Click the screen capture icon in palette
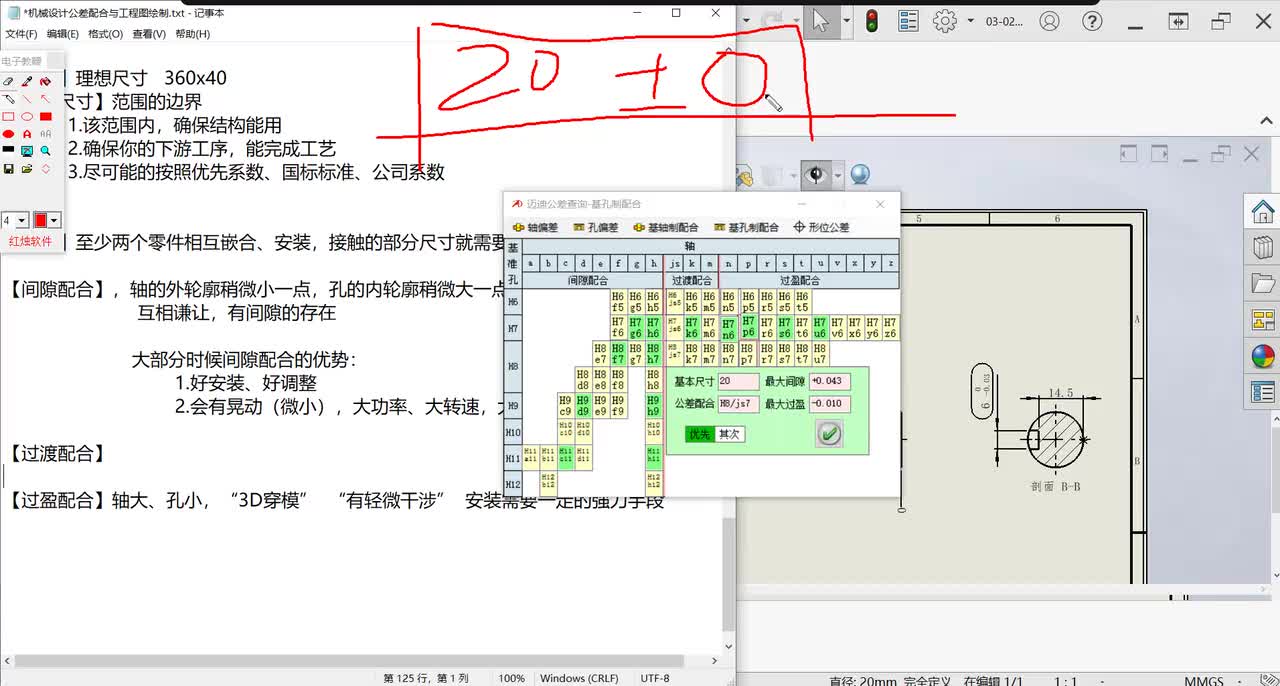Screen dimensions: 1280x686 point(27,150)
